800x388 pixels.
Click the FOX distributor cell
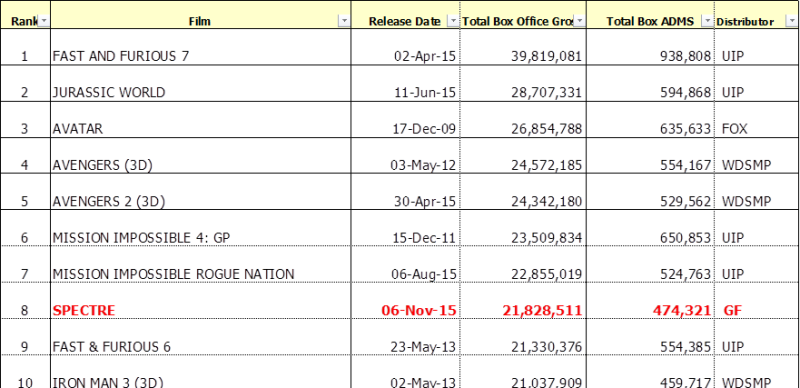(x=757, y=120)
